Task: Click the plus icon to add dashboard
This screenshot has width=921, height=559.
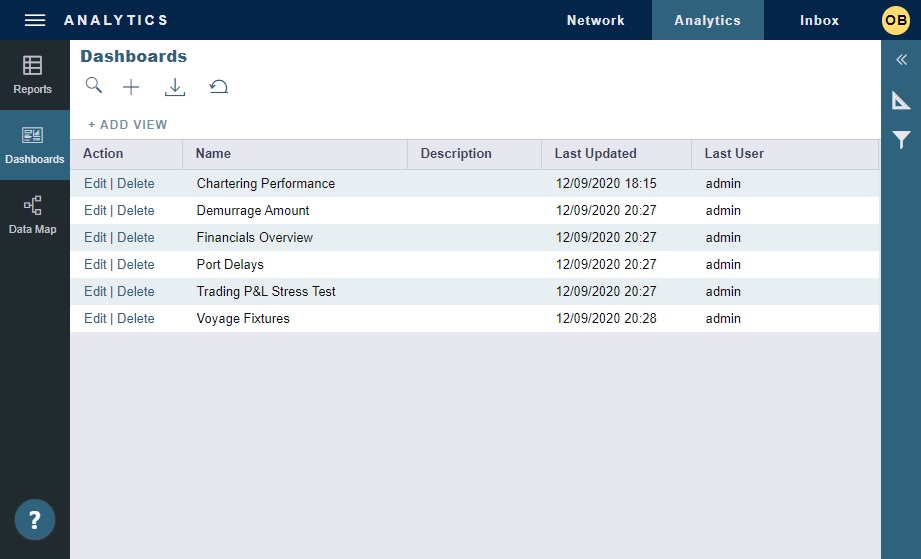Action: (x=131, y=87)
